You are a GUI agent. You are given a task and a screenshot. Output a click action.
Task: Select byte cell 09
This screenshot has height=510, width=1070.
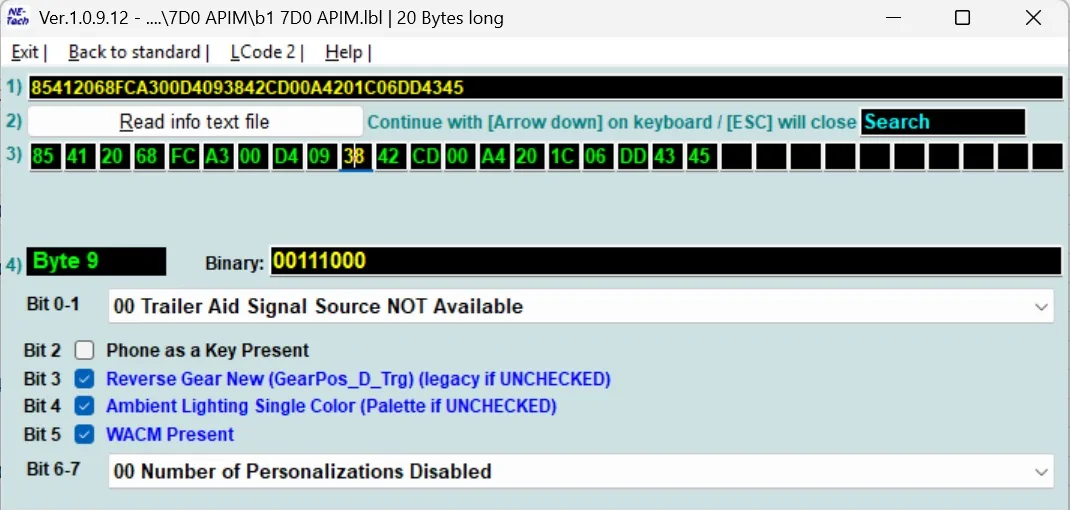319,156
